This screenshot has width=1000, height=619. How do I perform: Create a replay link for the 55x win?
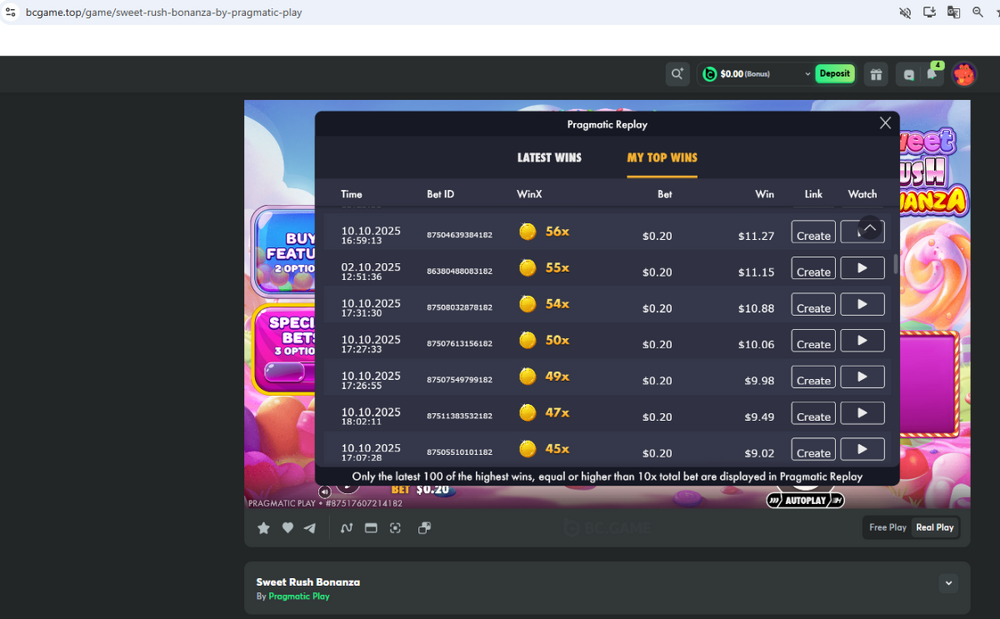pyautogui.click(x=812, y=268)
